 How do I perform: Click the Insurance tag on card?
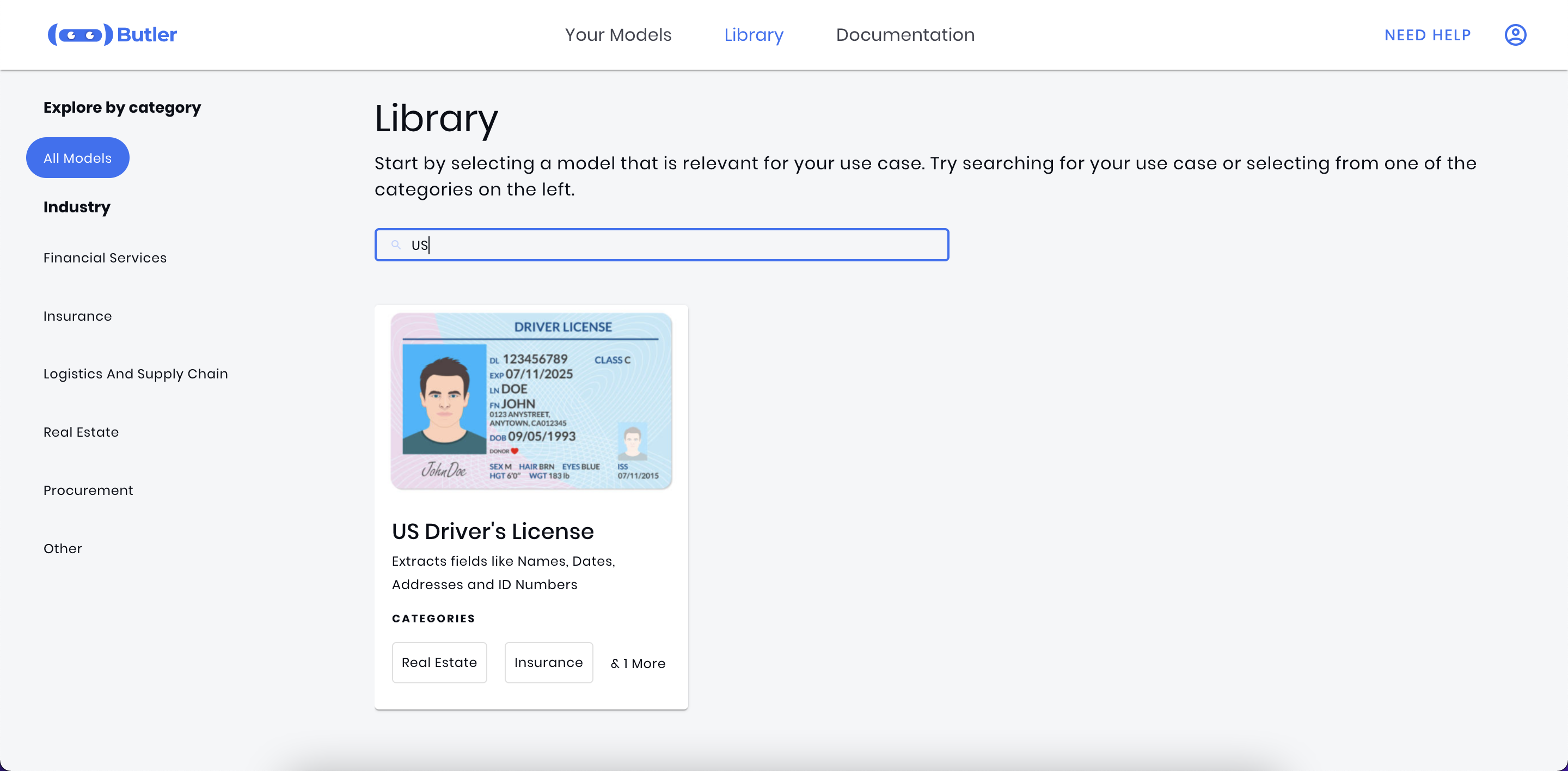548,663
